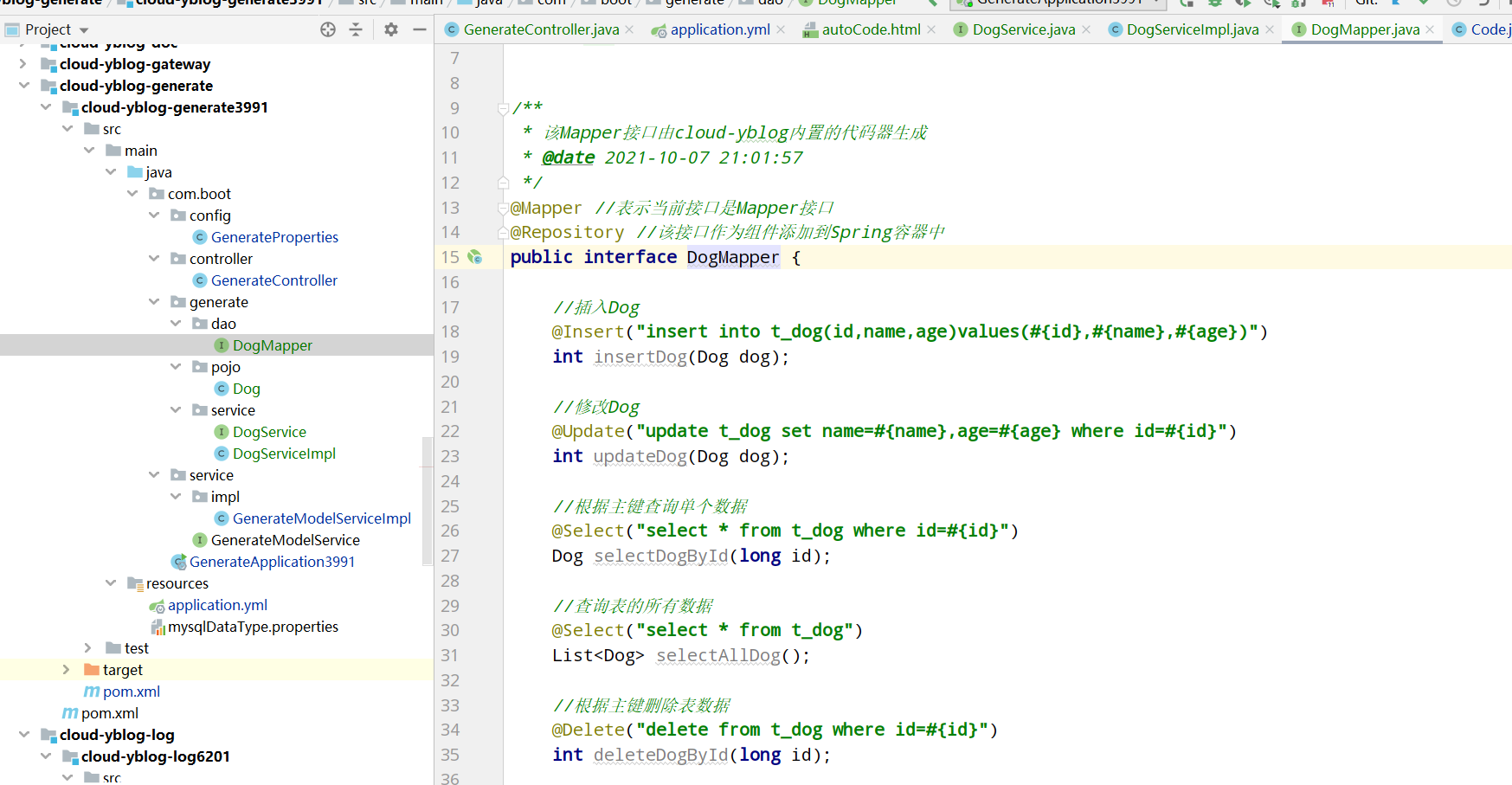
Task: Expand the test folder
Action: pyautogui.click(x=88, y=648)
